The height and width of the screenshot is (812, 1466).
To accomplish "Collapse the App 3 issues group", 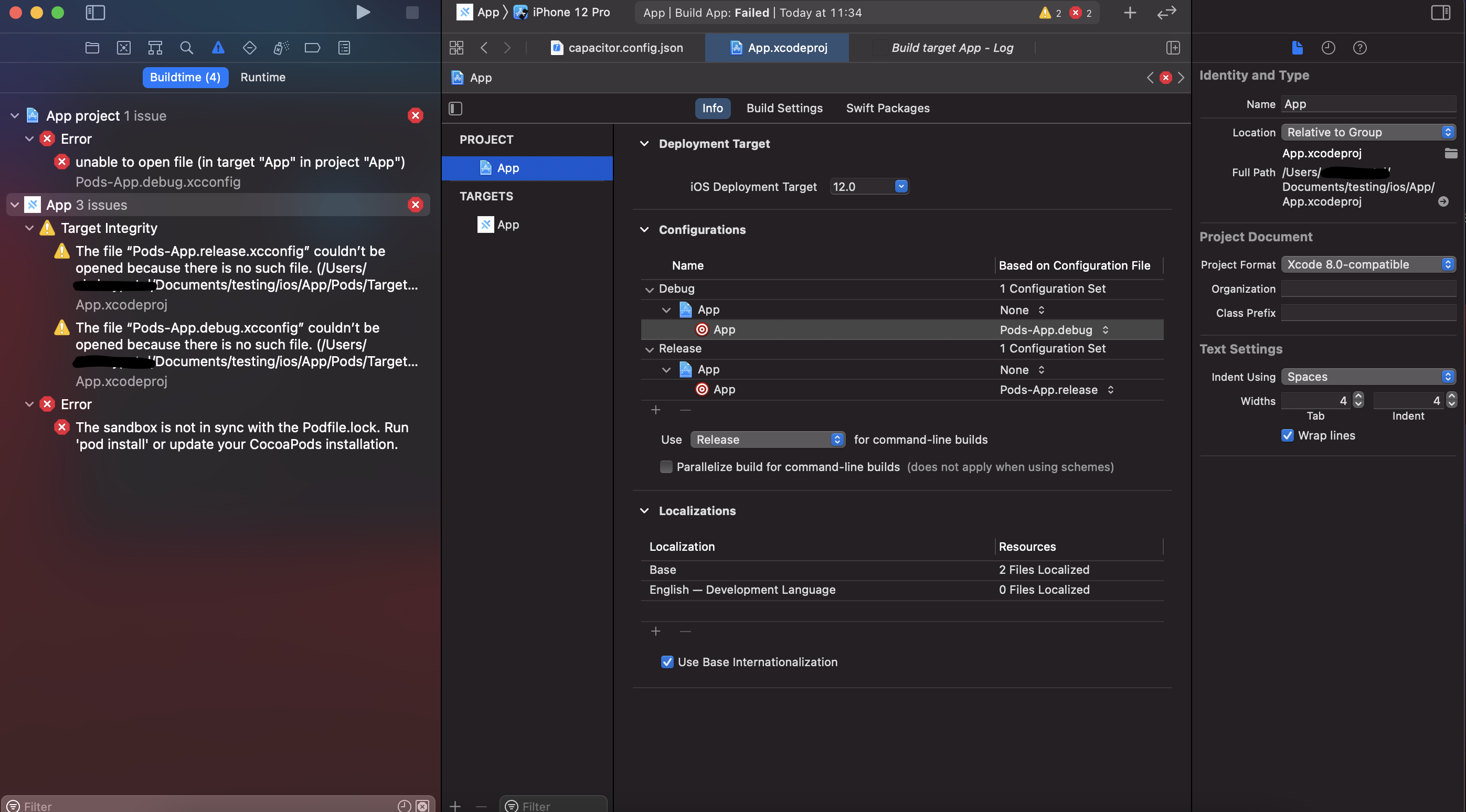I will coord(15,205).
